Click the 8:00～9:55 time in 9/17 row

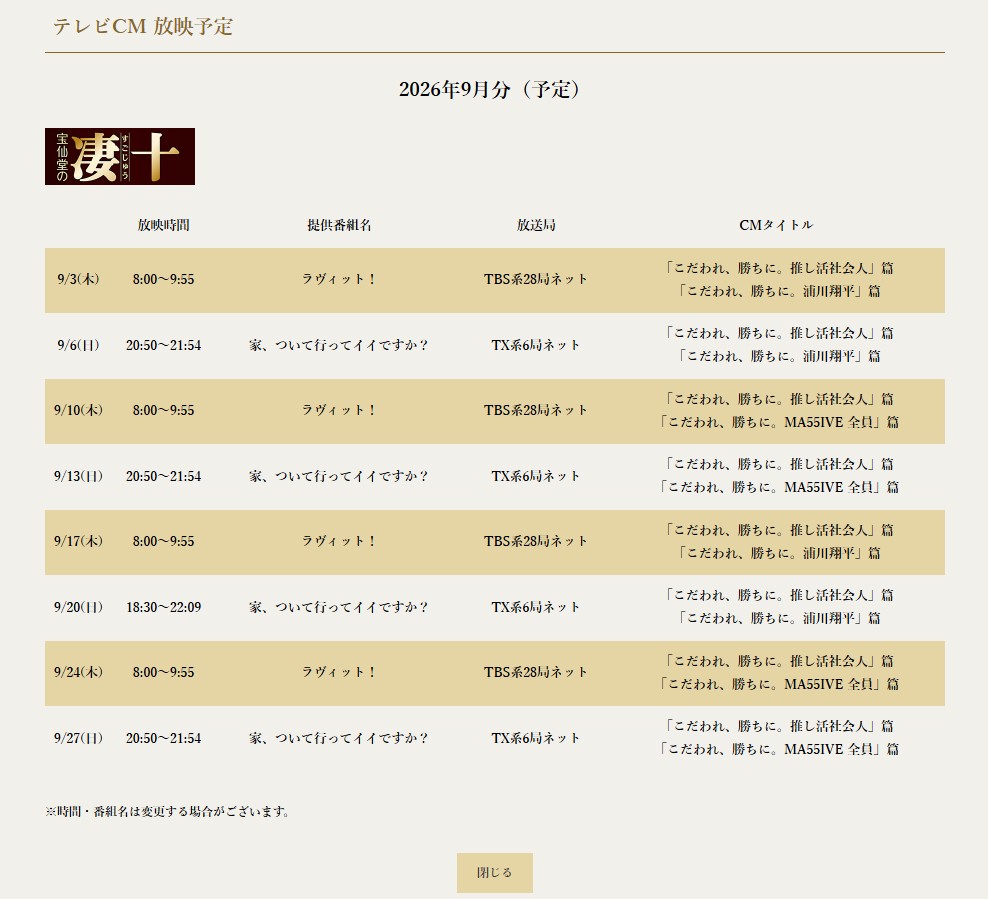tap(164, 541)
